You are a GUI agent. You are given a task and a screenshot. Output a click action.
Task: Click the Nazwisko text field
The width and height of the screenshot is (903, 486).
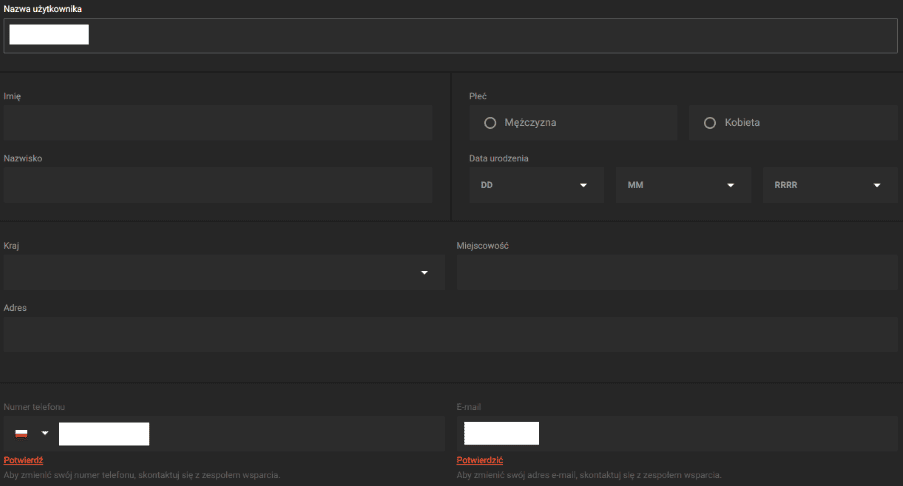tap(218, 185)
